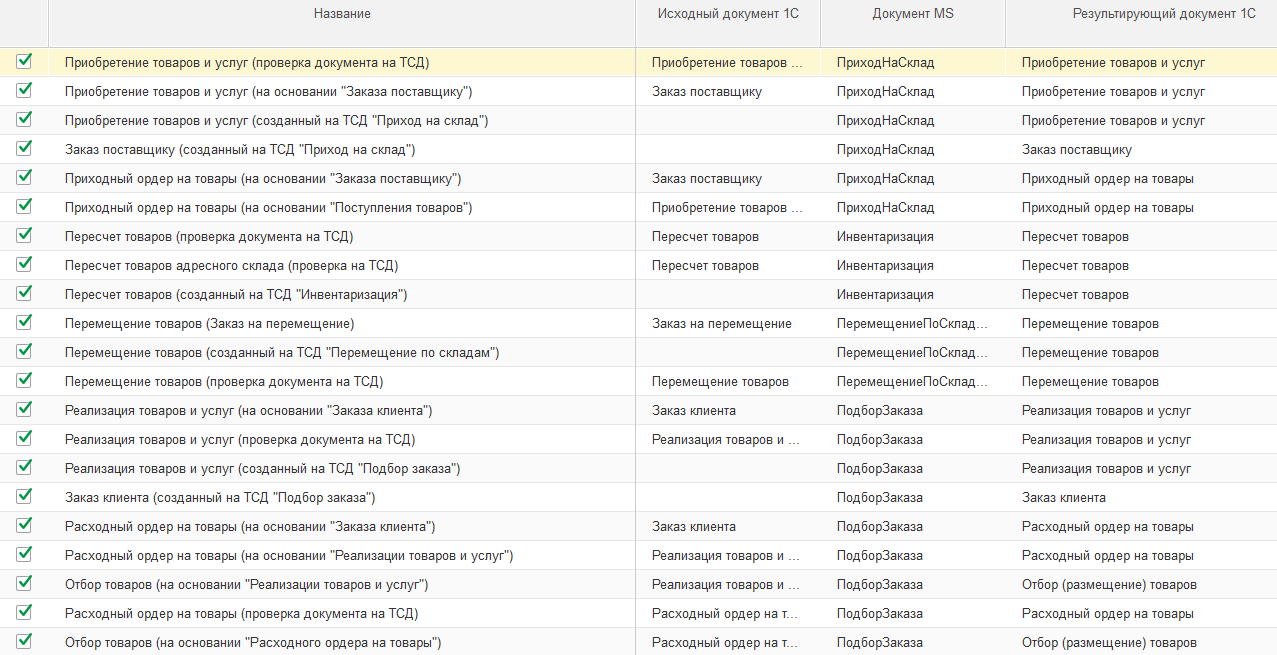Click result cell "Заказ клиента" in last column

(x=1063, y=498)
